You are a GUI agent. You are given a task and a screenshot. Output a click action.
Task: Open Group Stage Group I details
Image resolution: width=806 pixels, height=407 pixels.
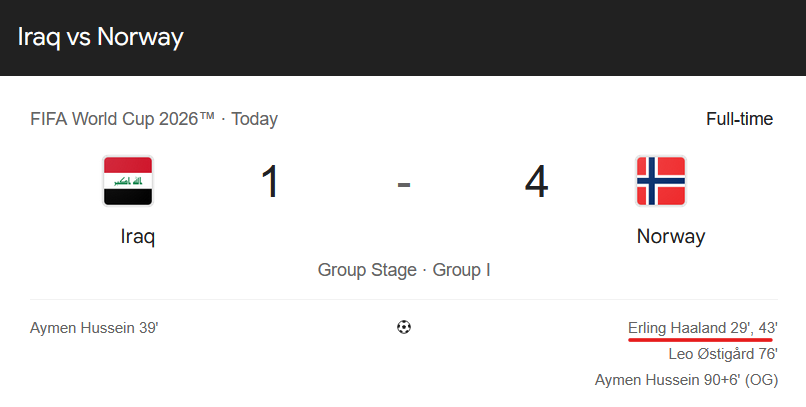(x=404, y=270)
